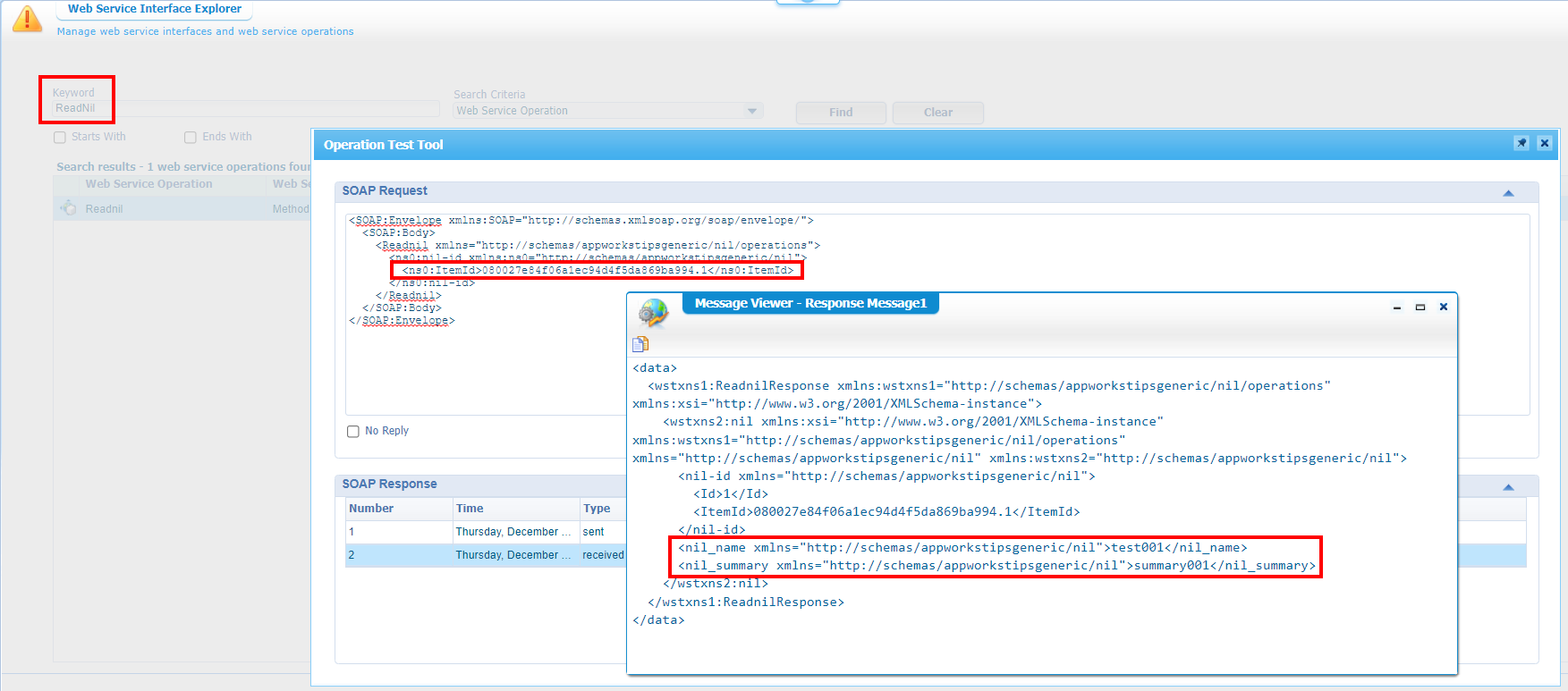Collapse the SOAP Response section

tap(1508, 487)
